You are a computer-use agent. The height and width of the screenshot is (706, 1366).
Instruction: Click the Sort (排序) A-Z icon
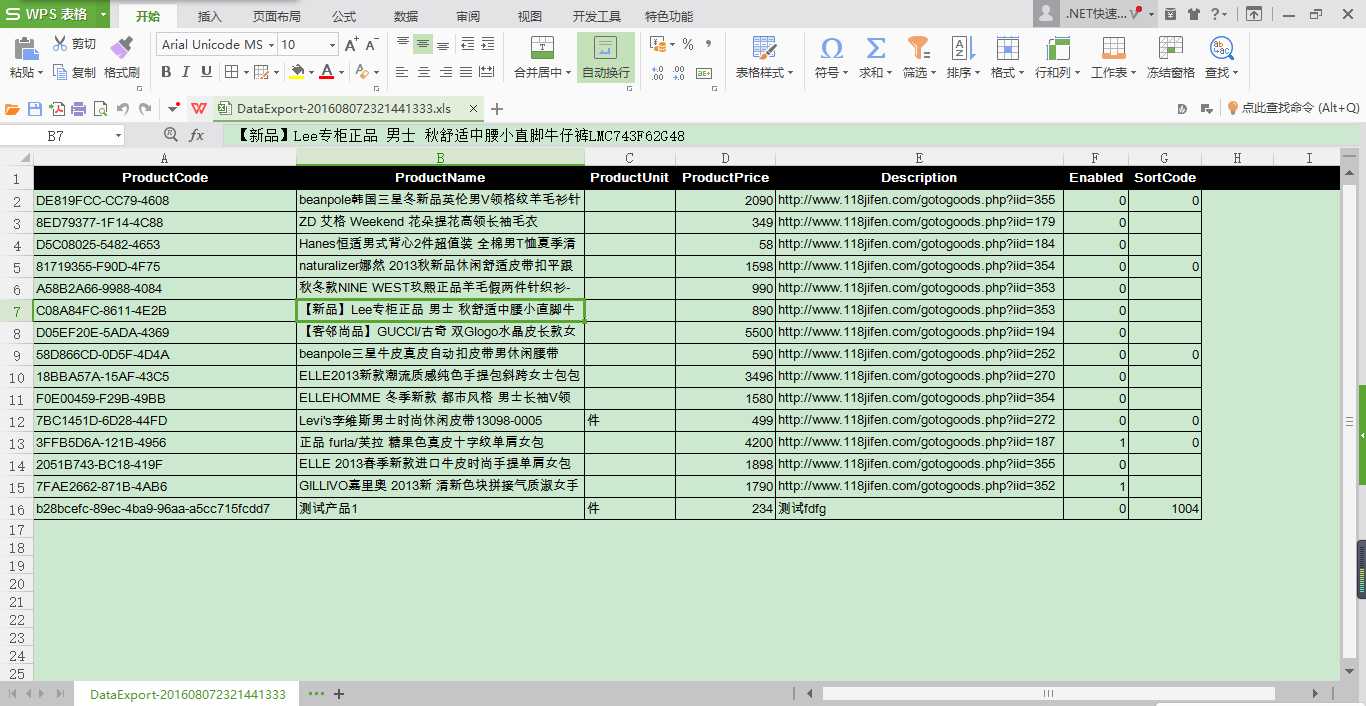point(962,48)
